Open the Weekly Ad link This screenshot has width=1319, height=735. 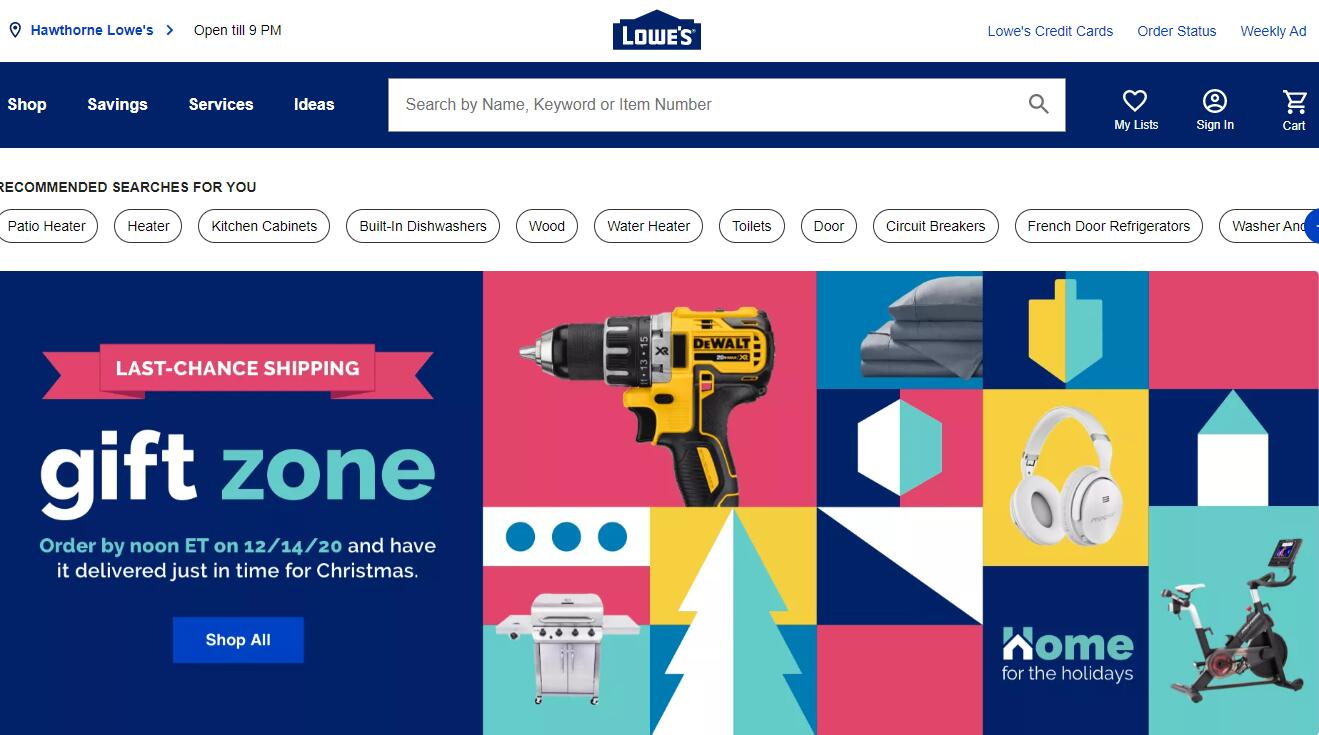pos(1273,31)
